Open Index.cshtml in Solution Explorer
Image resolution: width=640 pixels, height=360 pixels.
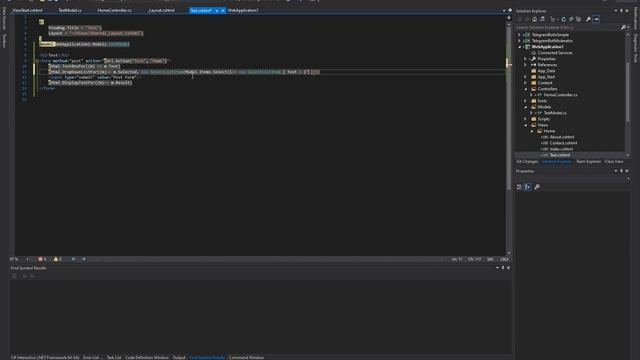tap(561, 149)
